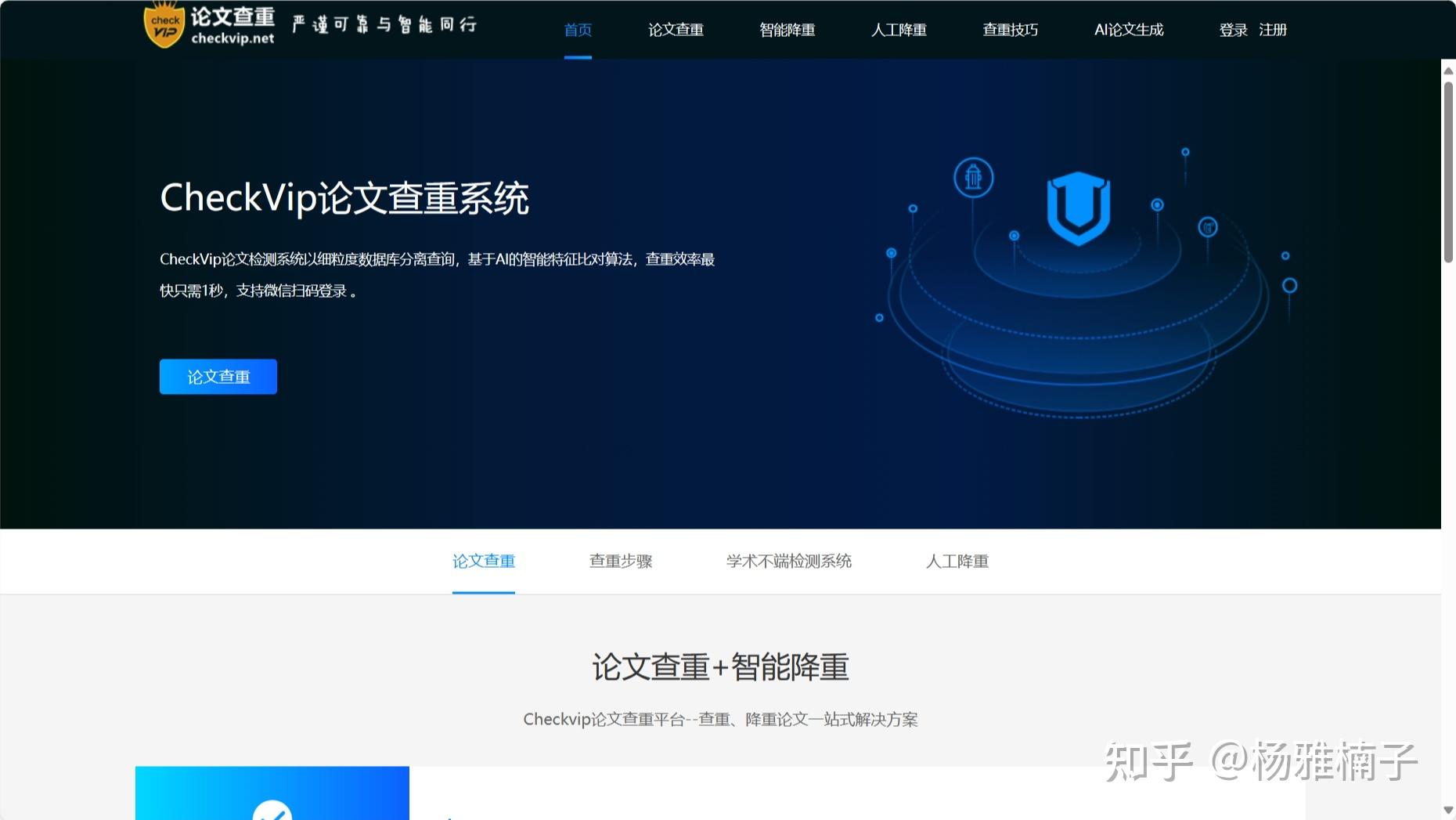The height and width of the screenshot is (820, 1456).
Task: Switch to the 查重步骤 tab
Action: [622, 562]
